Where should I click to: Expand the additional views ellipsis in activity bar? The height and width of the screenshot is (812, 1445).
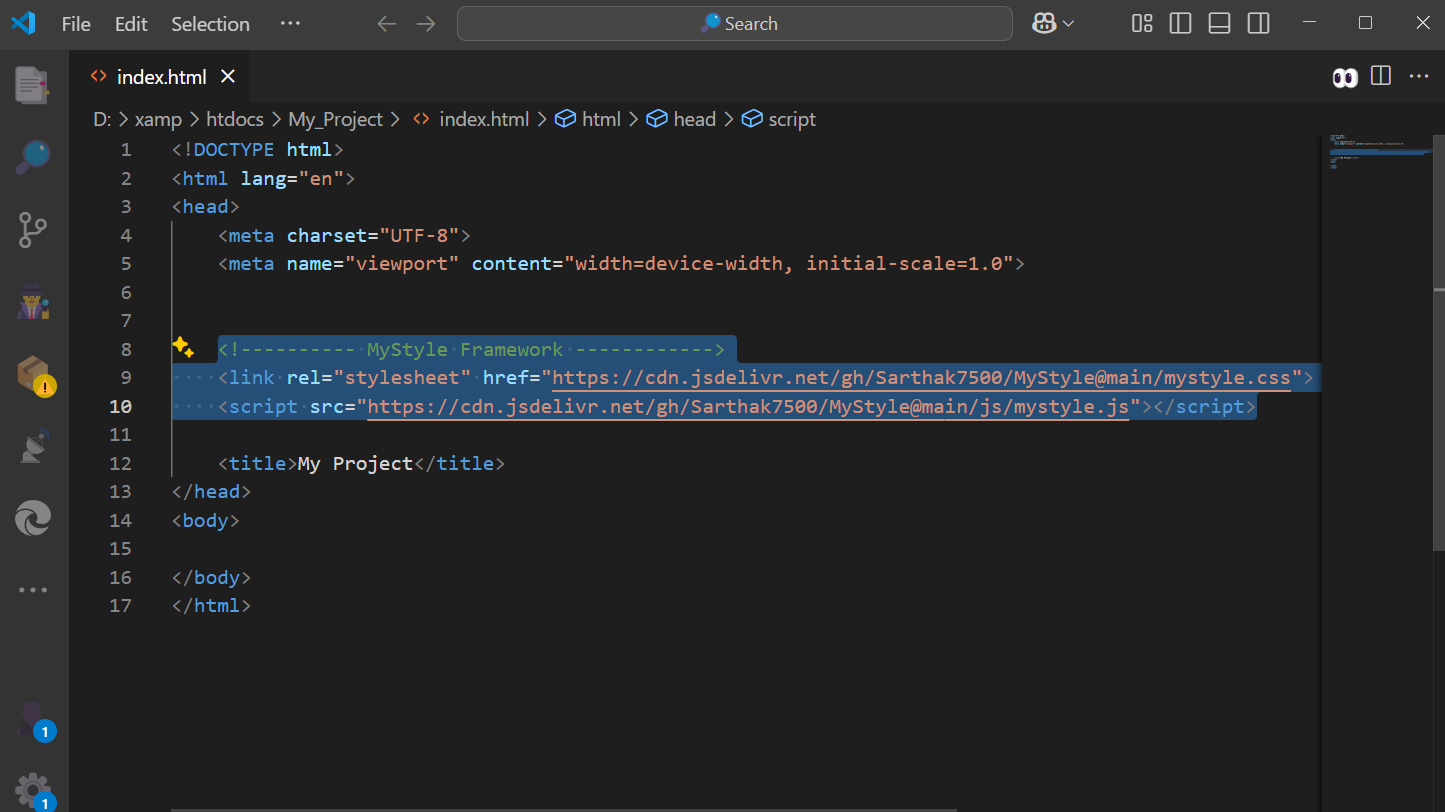[x=33, y=590]
